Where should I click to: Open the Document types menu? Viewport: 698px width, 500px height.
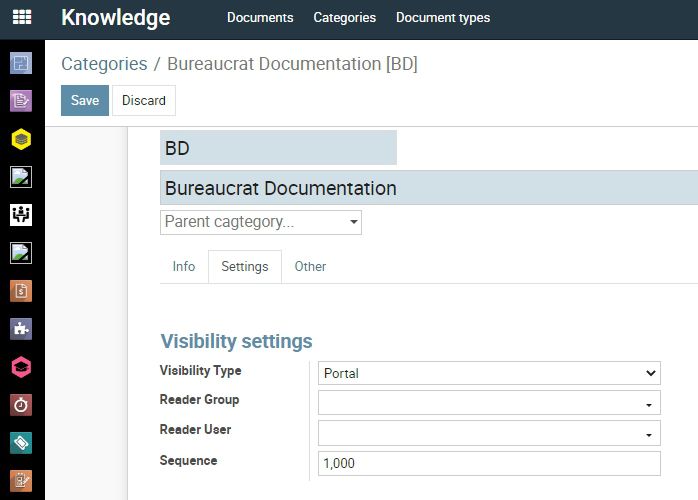443,17
